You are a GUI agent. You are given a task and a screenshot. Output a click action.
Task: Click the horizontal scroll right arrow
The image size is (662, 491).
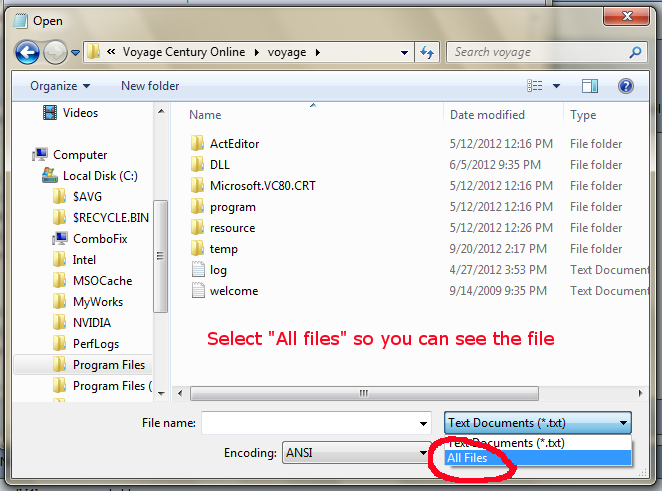click(x=640, y=393)
